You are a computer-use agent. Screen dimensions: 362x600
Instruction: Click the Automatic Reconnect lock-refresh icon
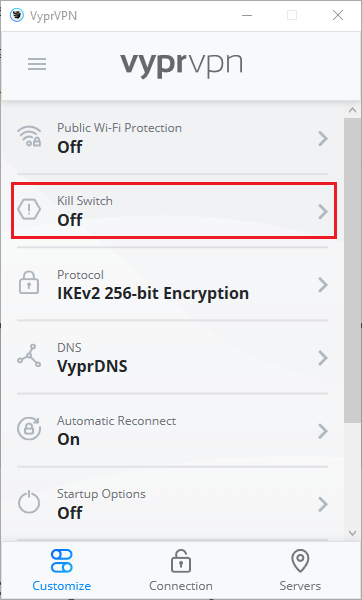[29, 429]
